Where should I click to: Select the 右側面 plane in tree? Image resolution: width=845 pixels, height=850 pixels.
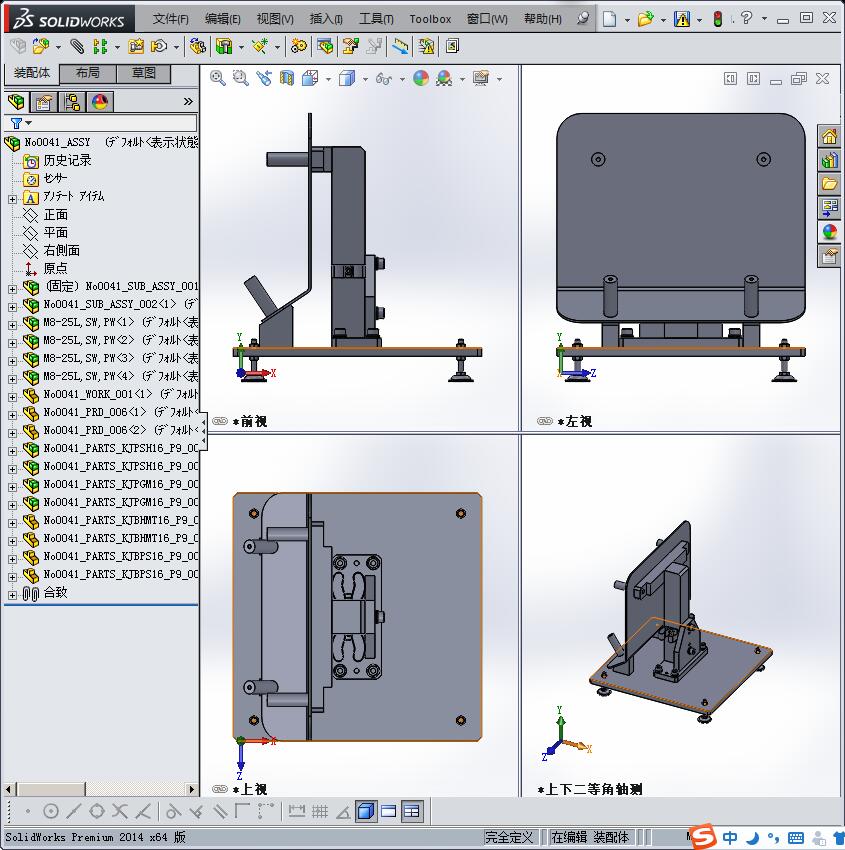point(61,250)
